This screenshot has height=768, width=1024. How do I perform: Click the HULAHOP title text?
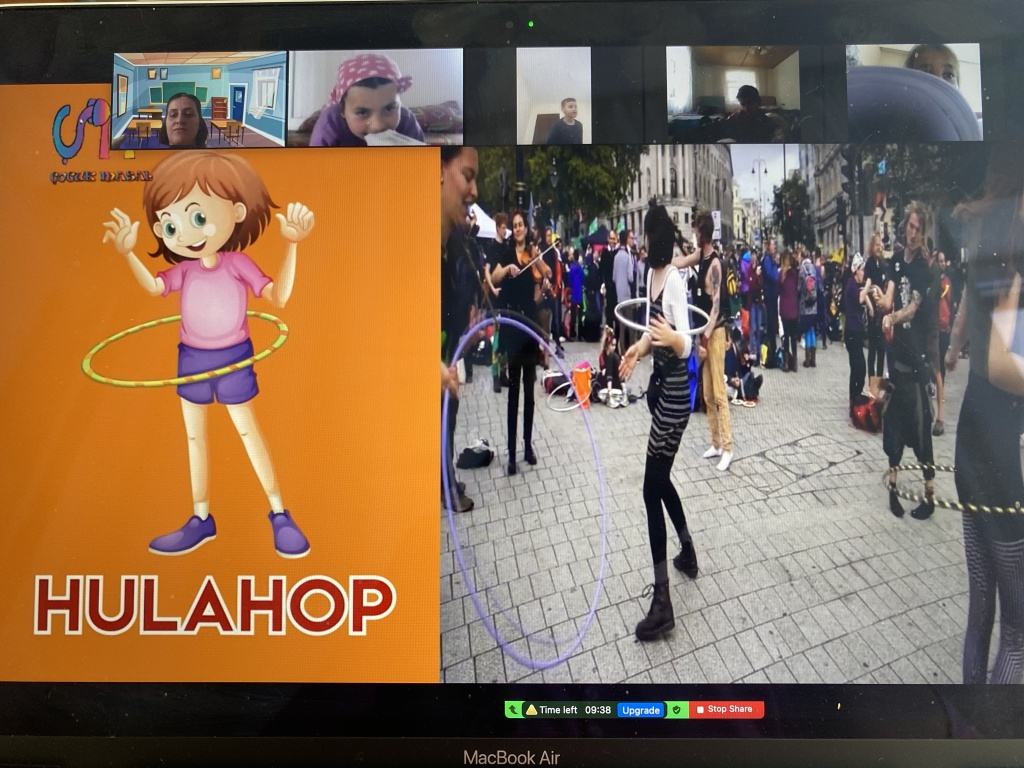click(x=215, y=604)
